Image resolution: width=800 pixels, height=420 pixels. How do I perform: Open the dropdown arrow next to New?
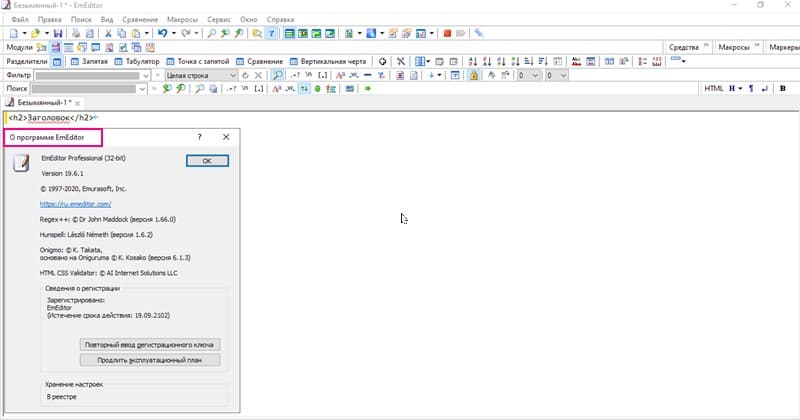(24, 33)
